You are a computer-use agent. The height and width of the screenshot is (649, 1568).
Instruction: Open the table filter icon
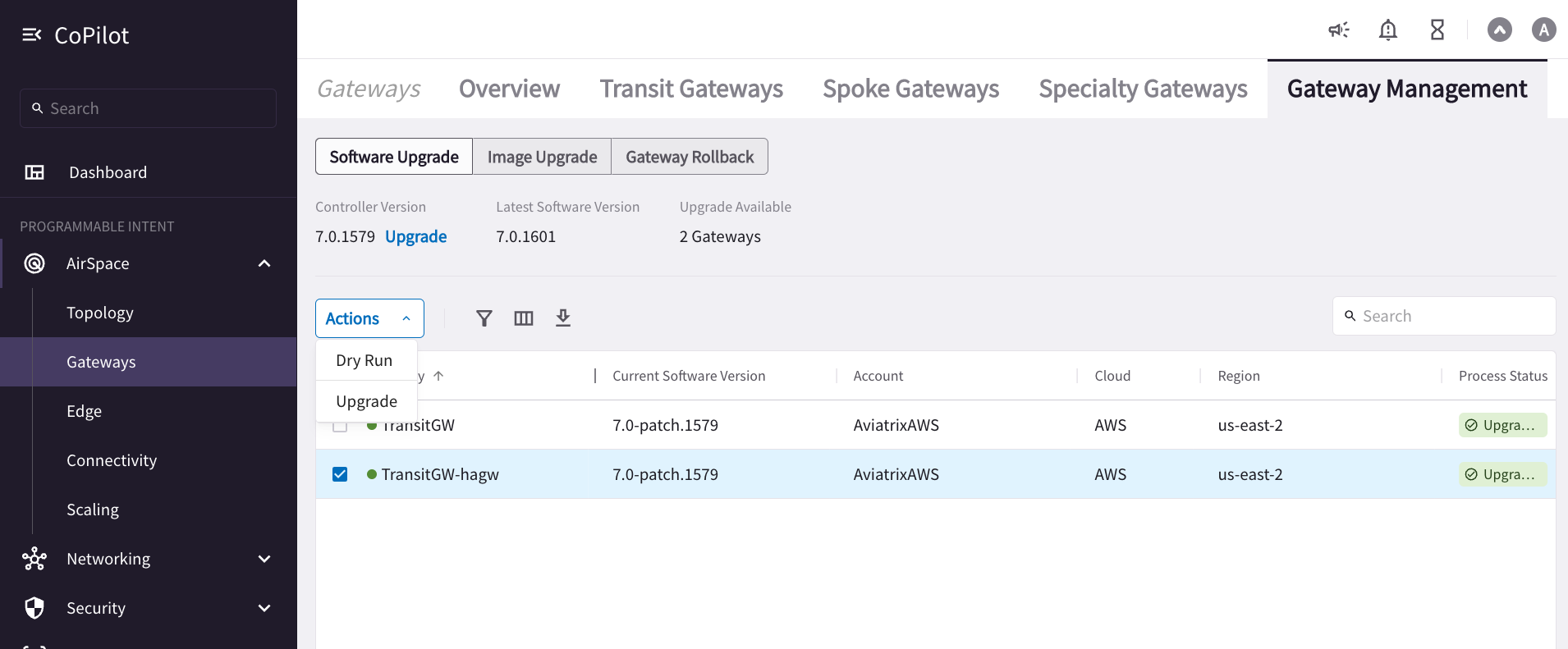[484, 318]
